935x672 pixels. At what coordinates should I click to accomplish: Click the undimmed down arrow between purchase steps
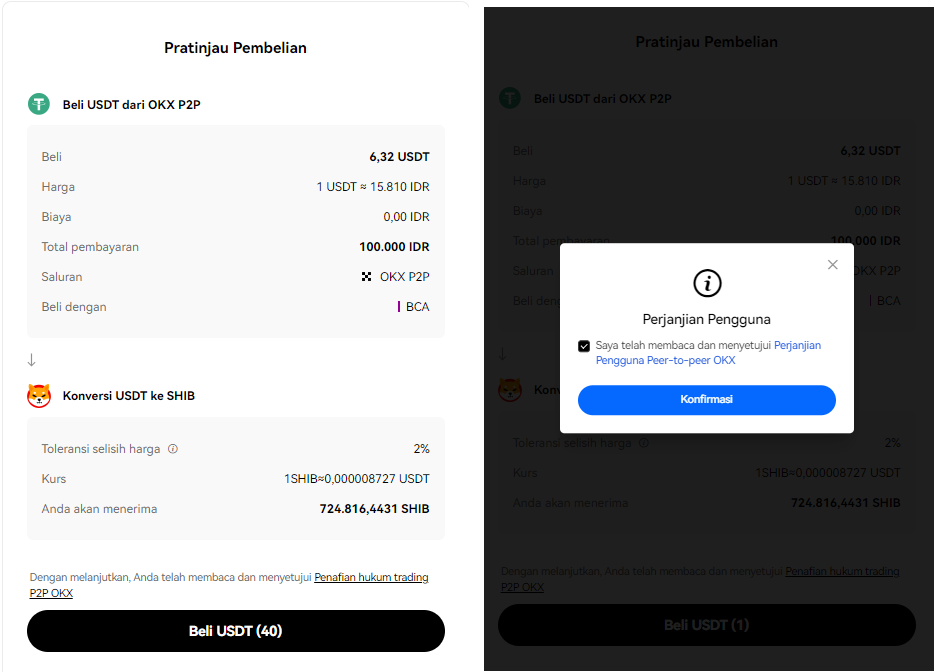pos(32,360)
